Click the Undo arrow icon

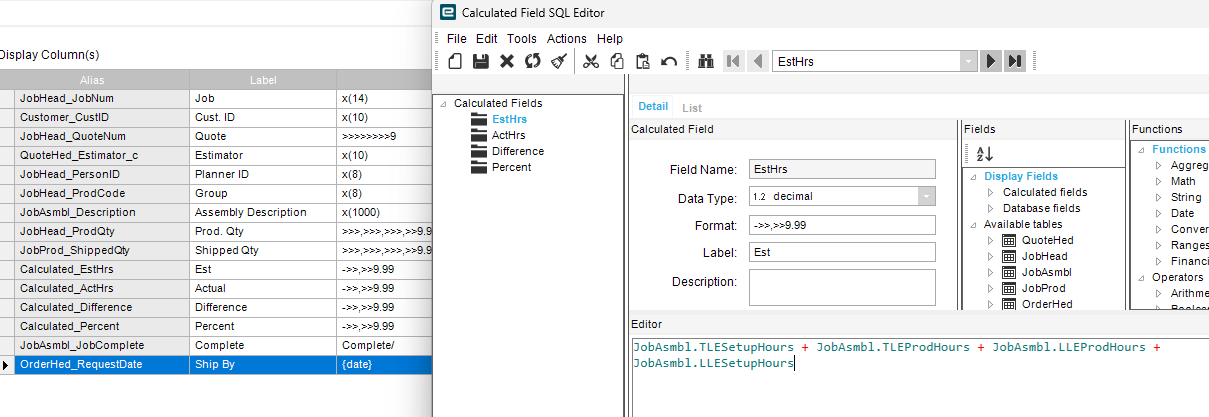pos(669,61)
